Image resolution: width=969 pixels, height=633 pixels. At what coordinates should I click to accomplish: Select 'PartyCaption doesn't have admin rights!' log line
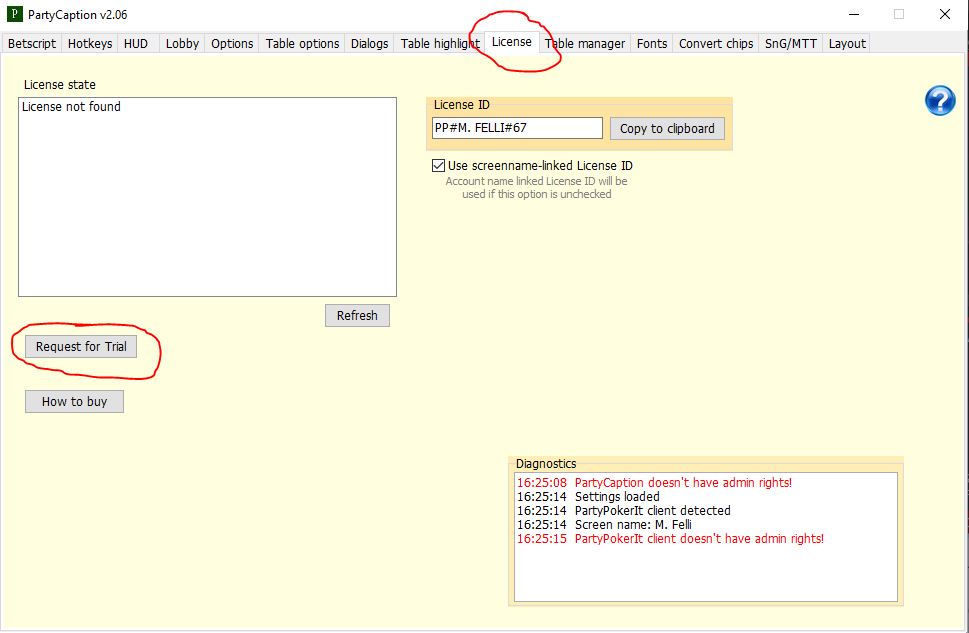pyautogui.click(x=654, y=482)
